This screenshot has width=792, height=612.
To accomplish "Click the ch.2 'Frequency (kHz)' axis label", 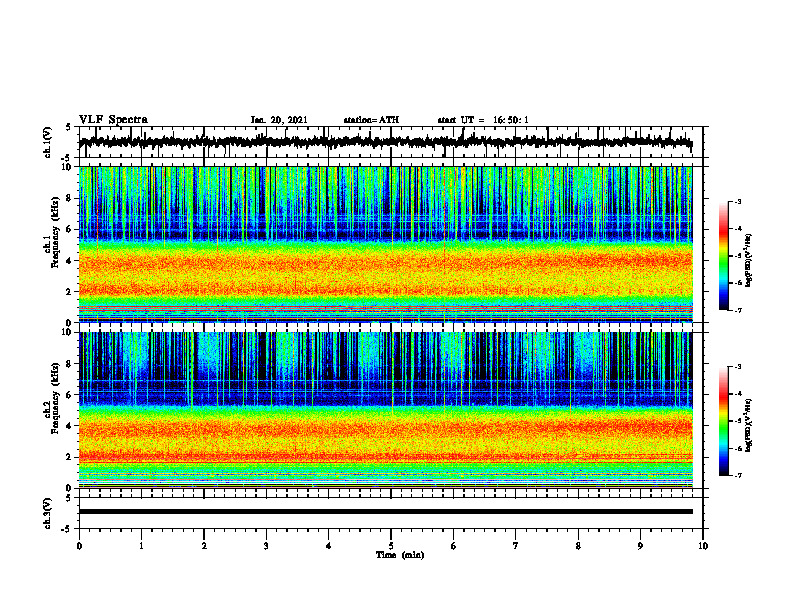I will 55,398.
